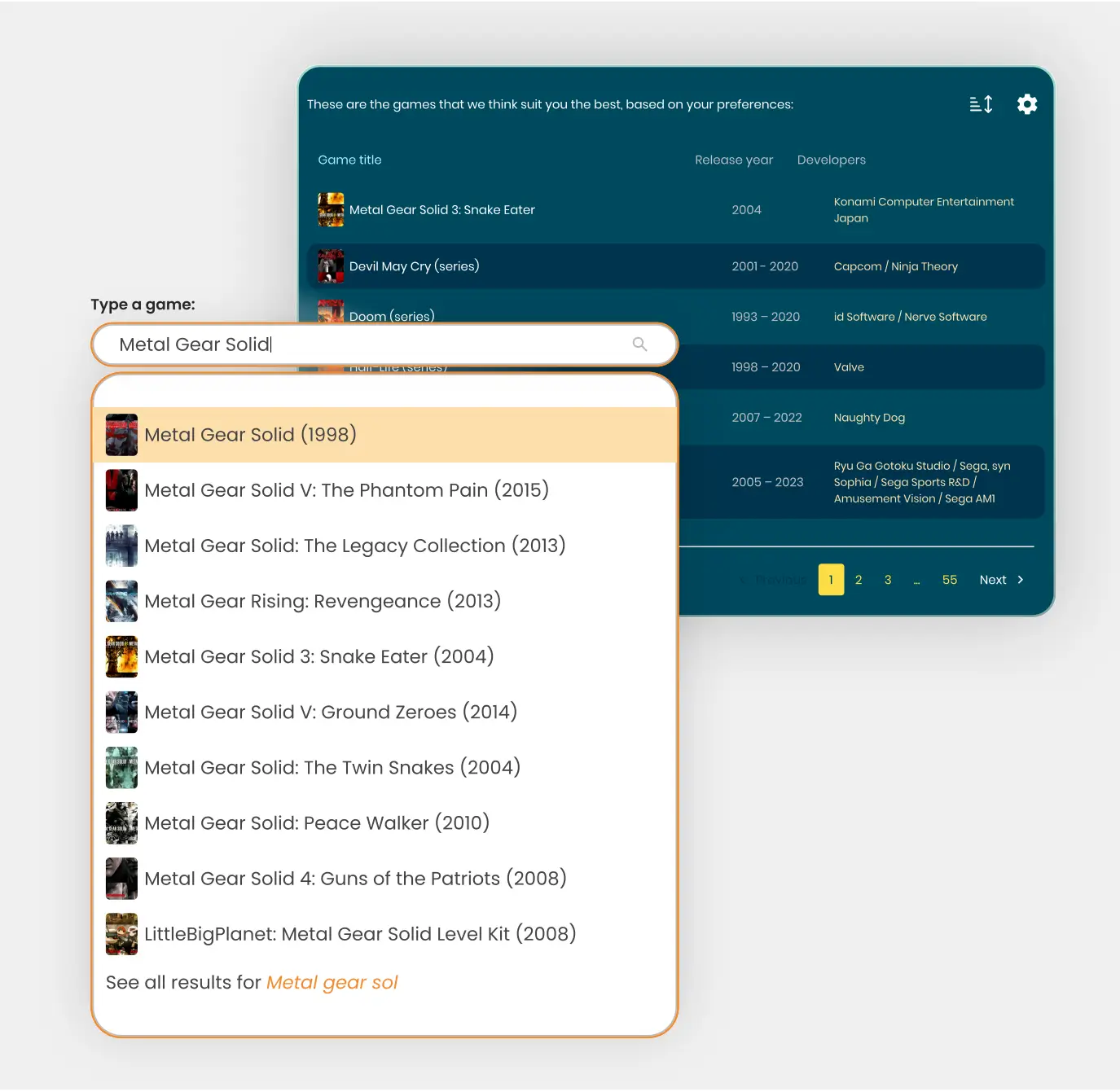The width and height of the screenshot is (1120, 1092).
Task: Choose Metal Gear Solid V: Ground Zeroes (2014)
Action: coord(385,712)
